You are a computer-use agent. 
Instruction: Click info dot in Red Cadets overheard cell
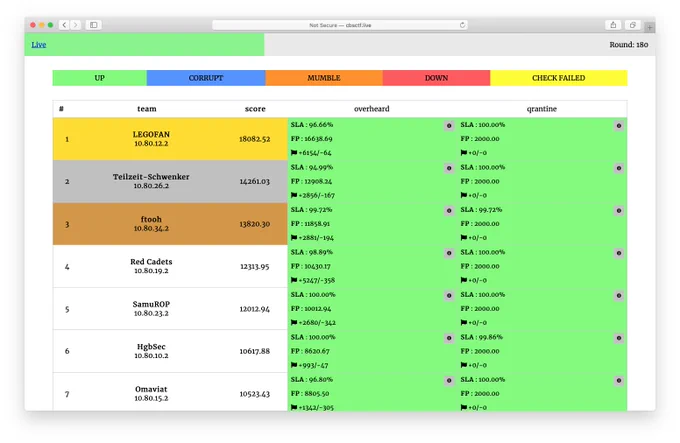(x=449, y=253)
